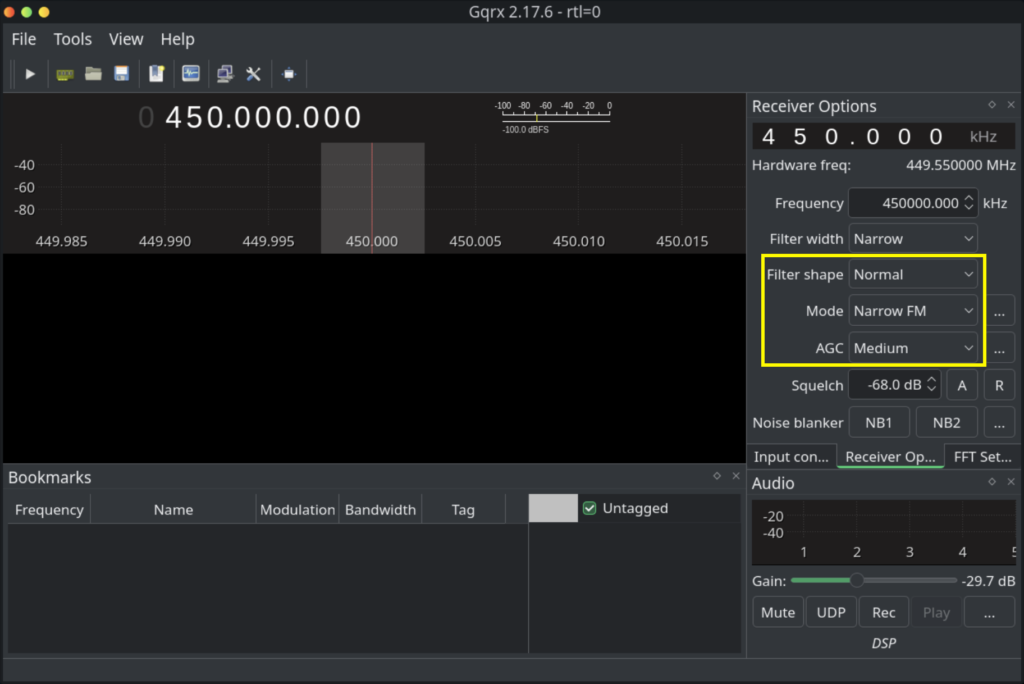1024x684 pixels.
Task: Sort bookmarks by Tag column
Action: pos(463,510)
